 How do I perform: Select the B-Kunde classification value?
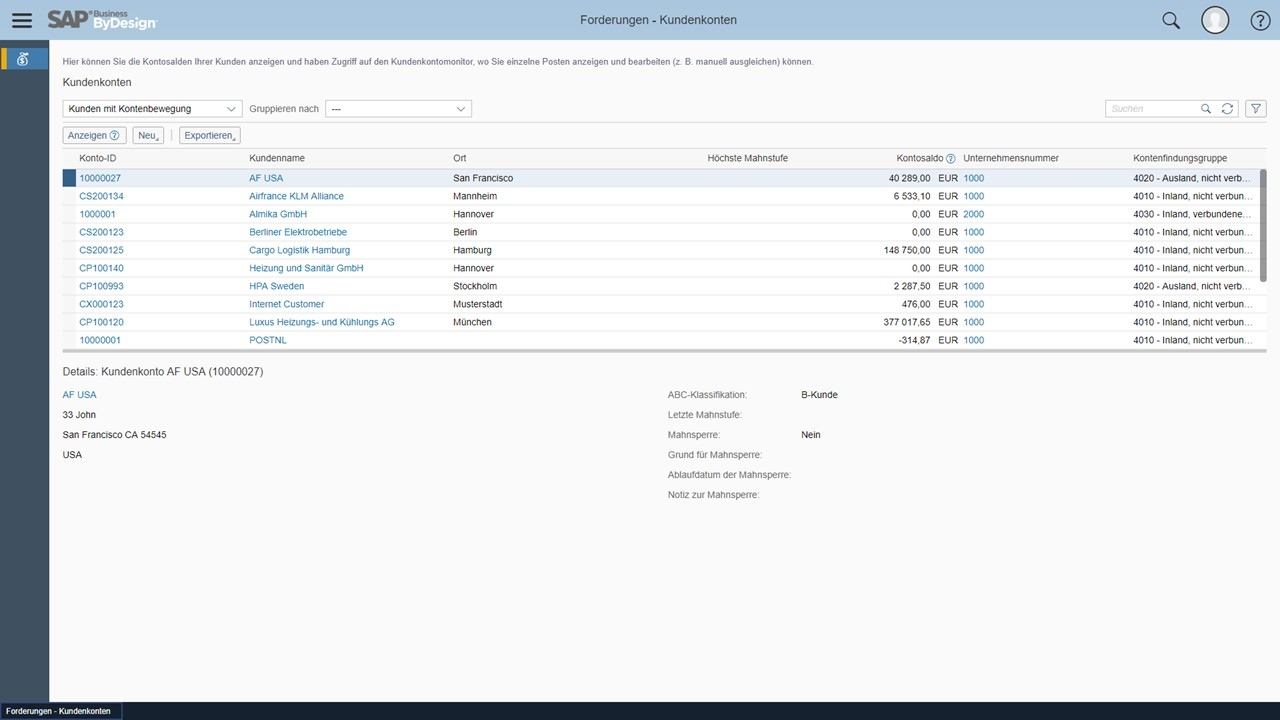[x=820, y=395]
